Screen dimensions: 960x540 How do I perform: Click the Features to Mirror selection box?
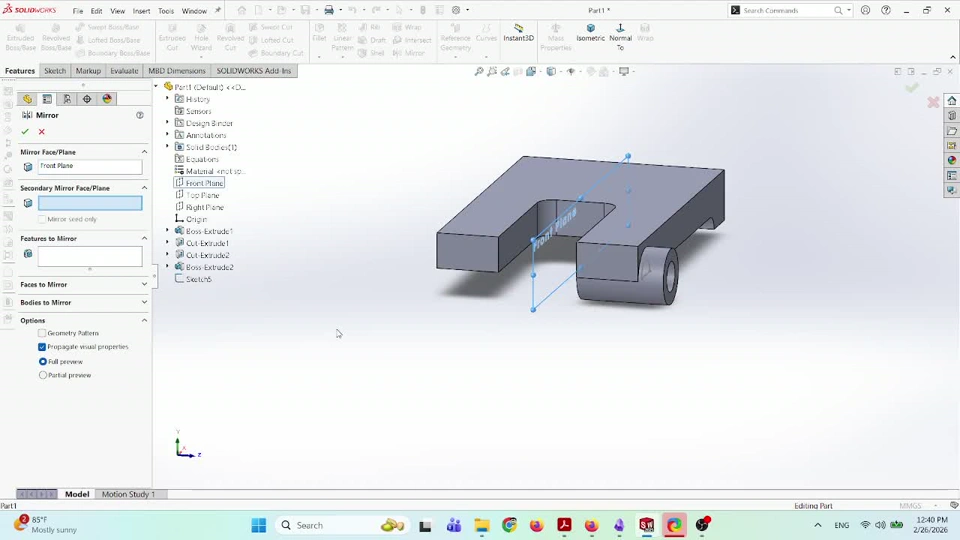coord(90,257)
